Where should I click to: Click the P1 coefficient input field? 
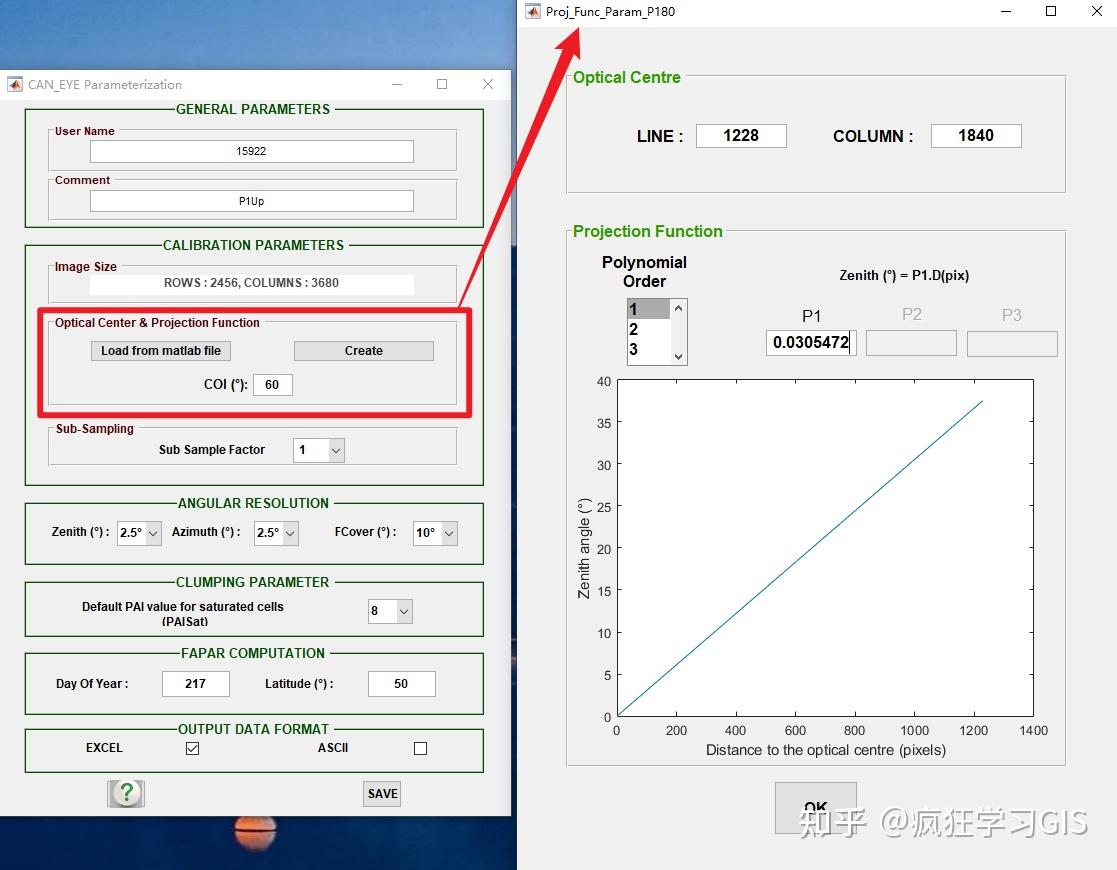[x=810, y=342]
